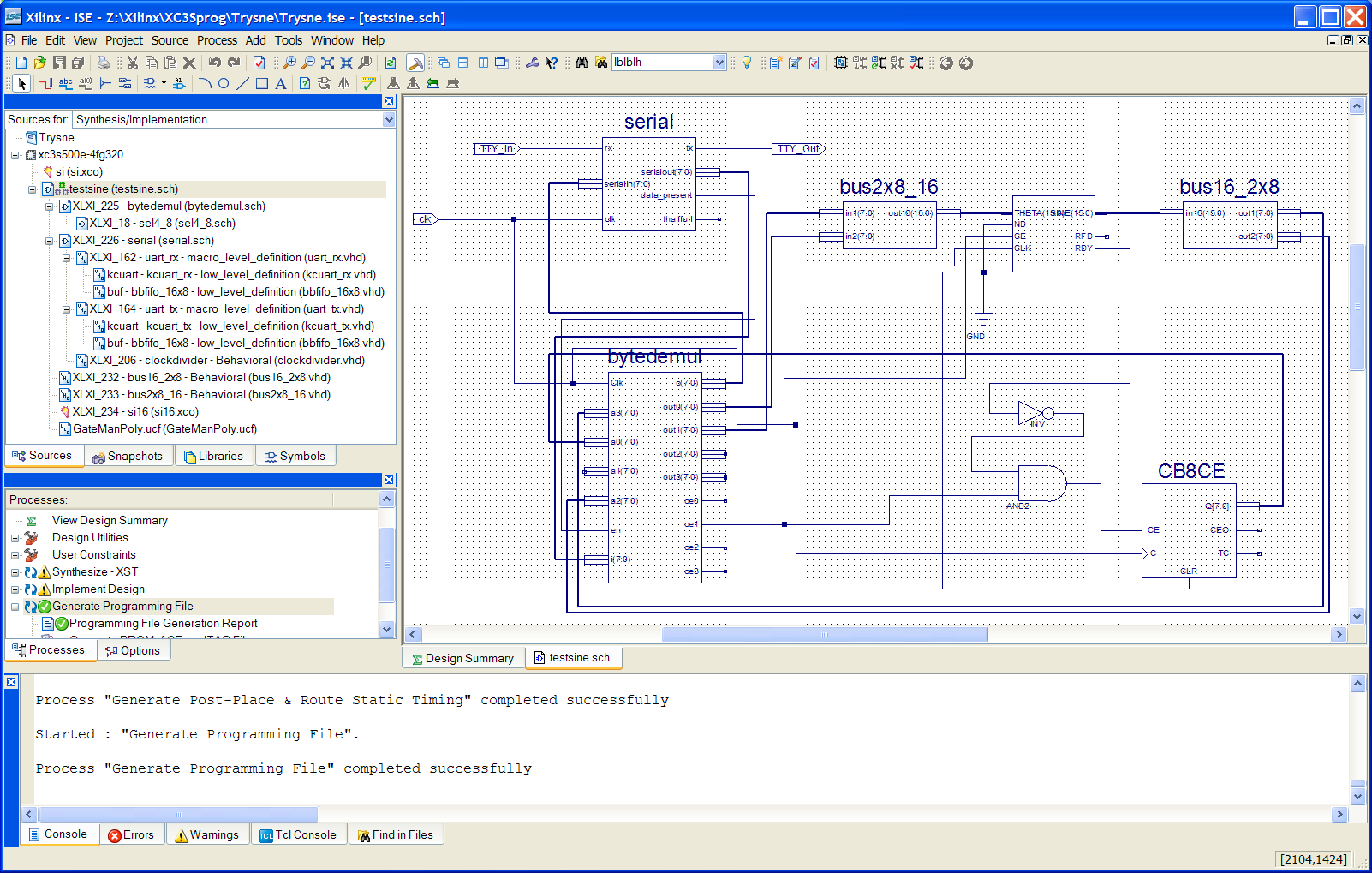The height and width of the screenshot is (873, 1372).
Task: Click the Check Schematic icon
Action: tap(369, 83)
